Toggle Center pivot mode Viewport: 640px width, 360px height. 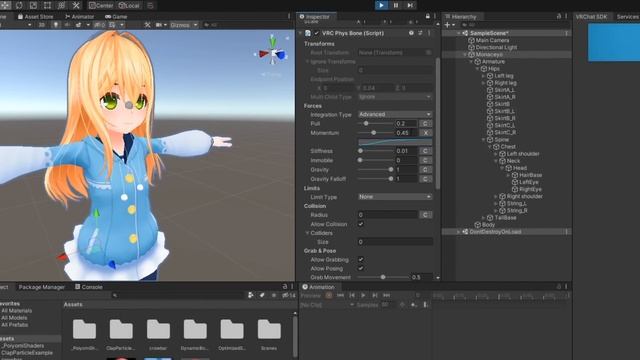point(101,5)
